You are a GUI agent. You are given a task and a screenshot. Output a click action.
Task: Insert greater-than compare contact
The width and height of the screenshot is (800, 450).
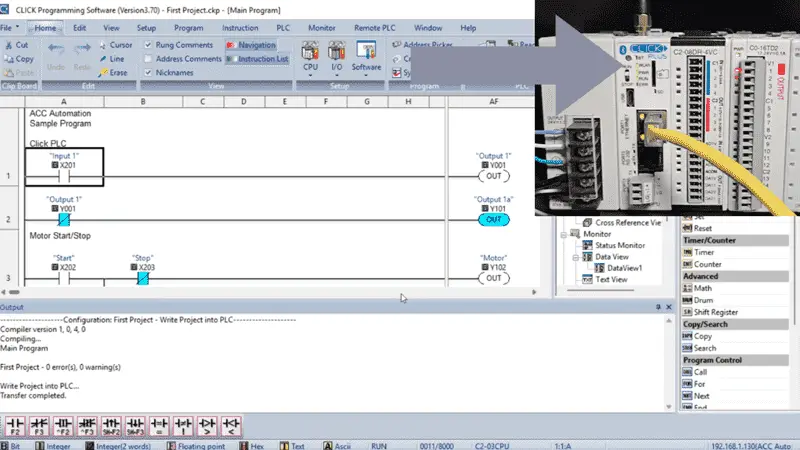207,426
